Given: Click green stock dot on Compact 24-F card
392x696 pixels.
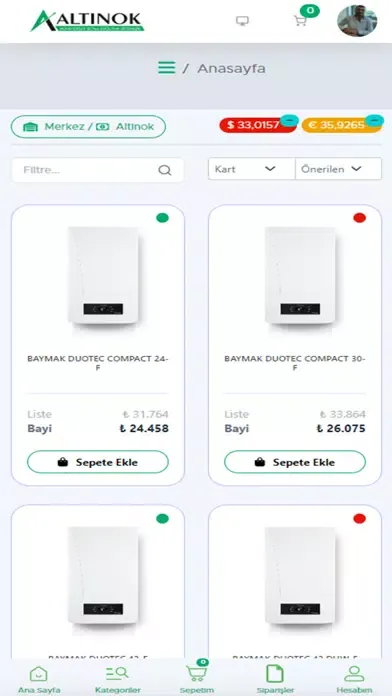Looking at the screenshot, I should pos(162,218).
